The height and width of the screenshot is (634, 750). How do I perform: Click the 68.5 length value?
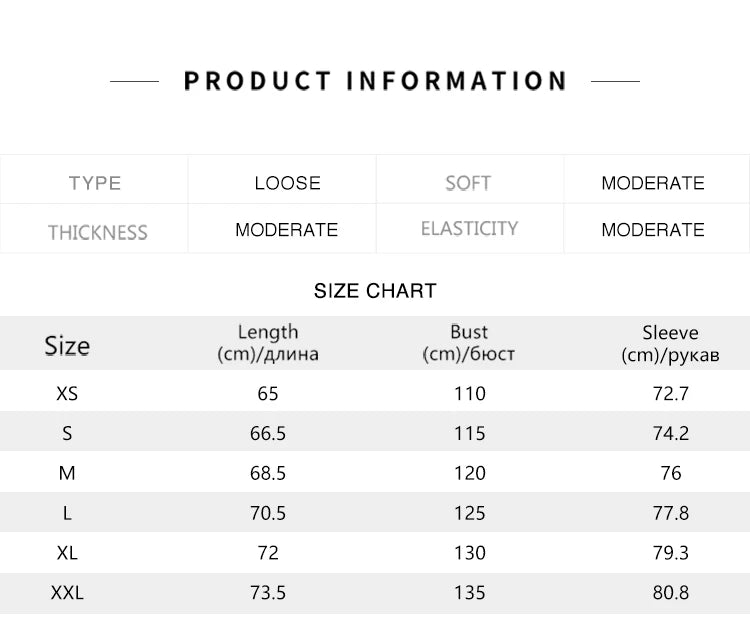pos(268,473)
